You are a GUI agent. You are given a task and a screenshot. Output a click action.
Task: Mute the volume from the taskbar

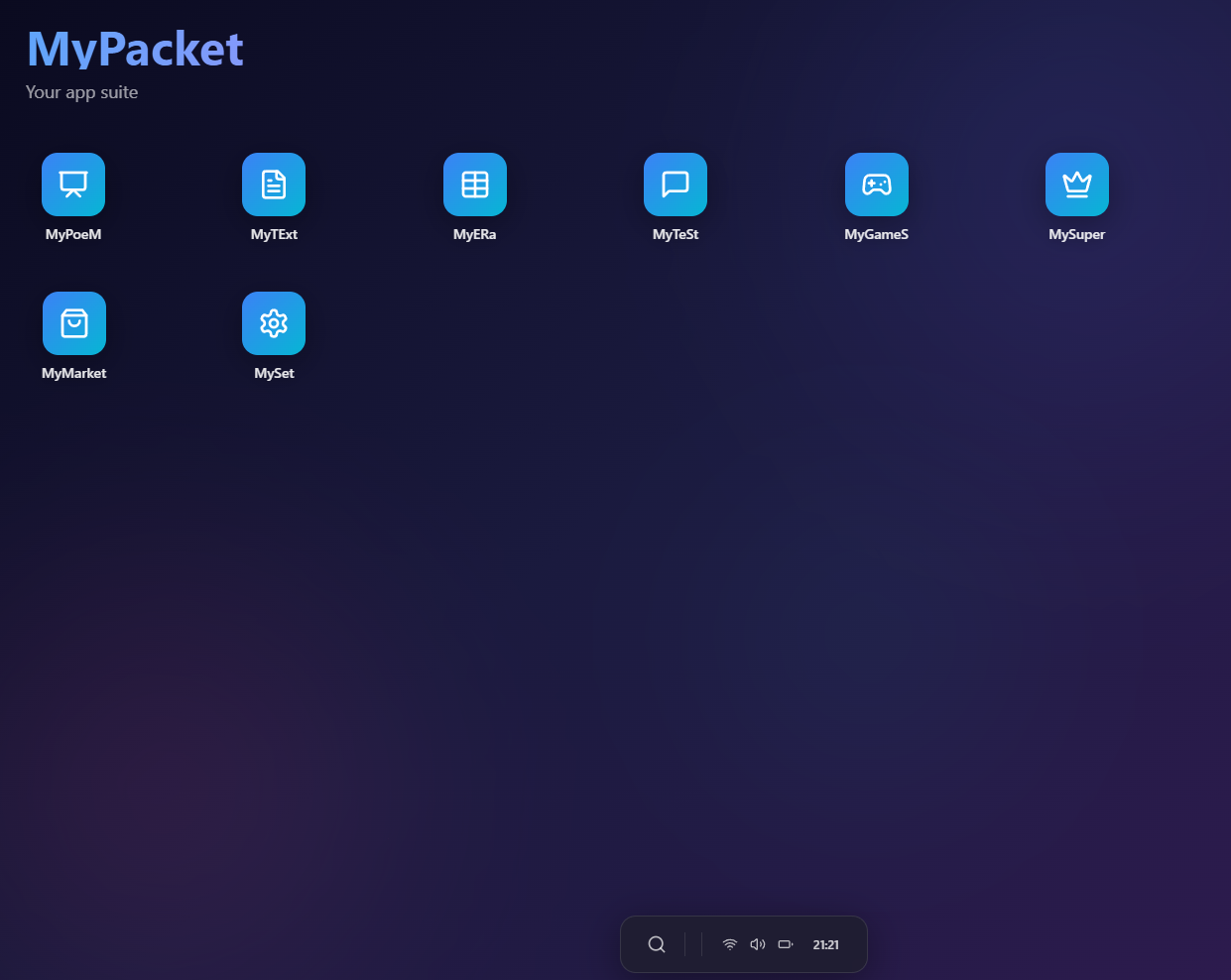click(x=757, y=944)
